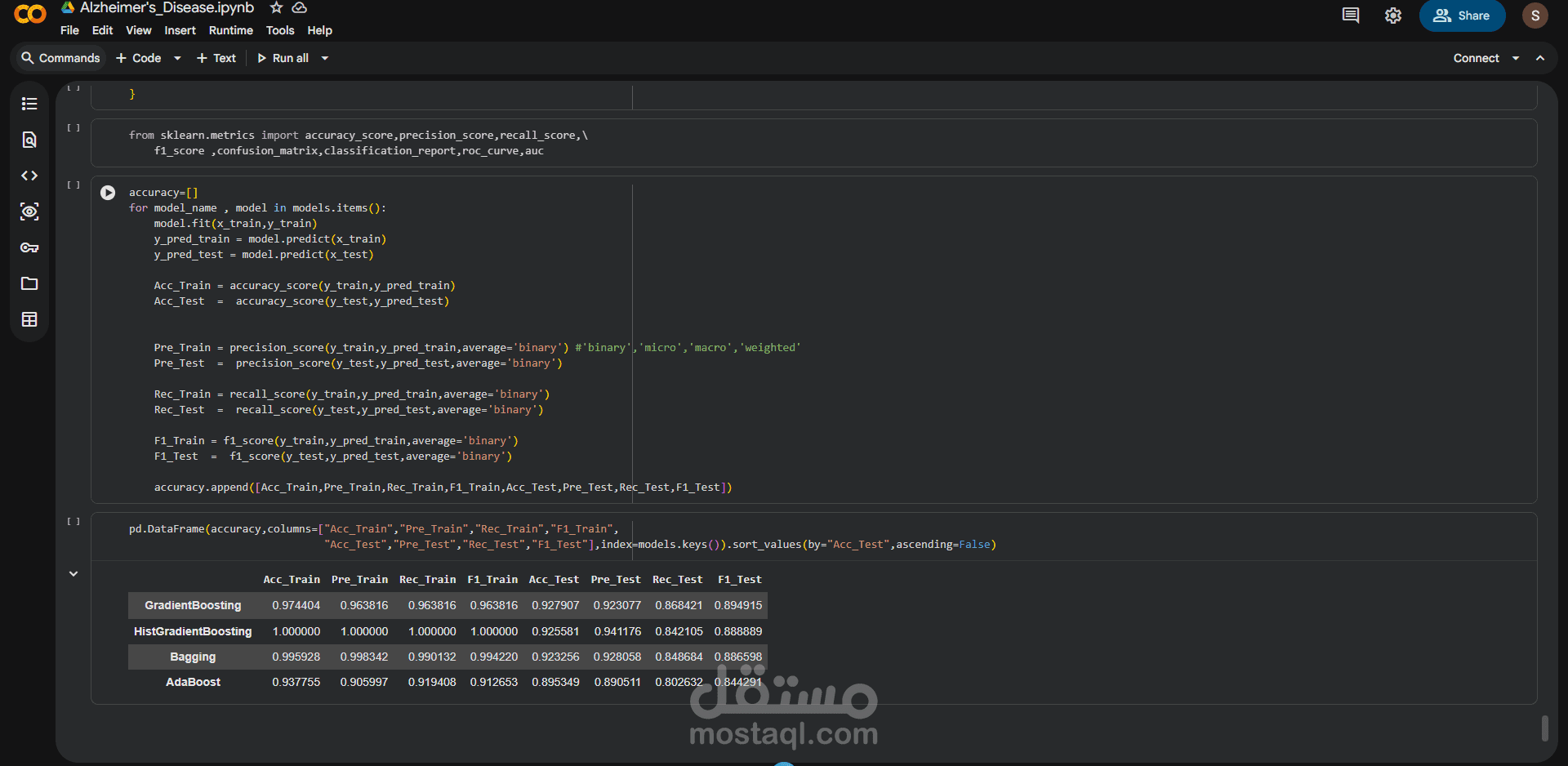Expand the Run all options dropdown

[325, 58]
